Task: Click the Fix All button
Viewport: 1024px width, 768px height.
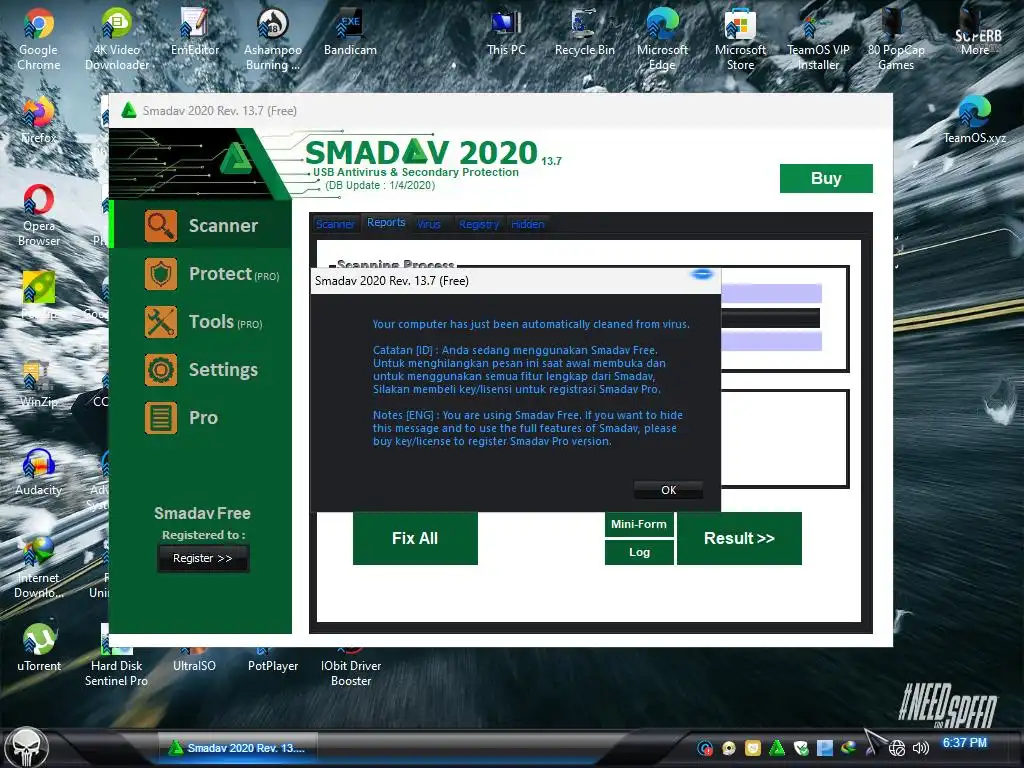Action: pyautogui.click(x=415, y=538)
